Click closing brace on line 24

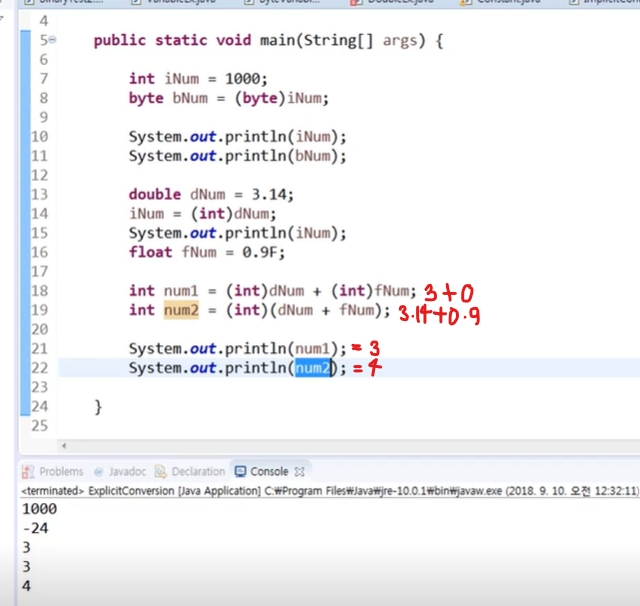(98, 407)
